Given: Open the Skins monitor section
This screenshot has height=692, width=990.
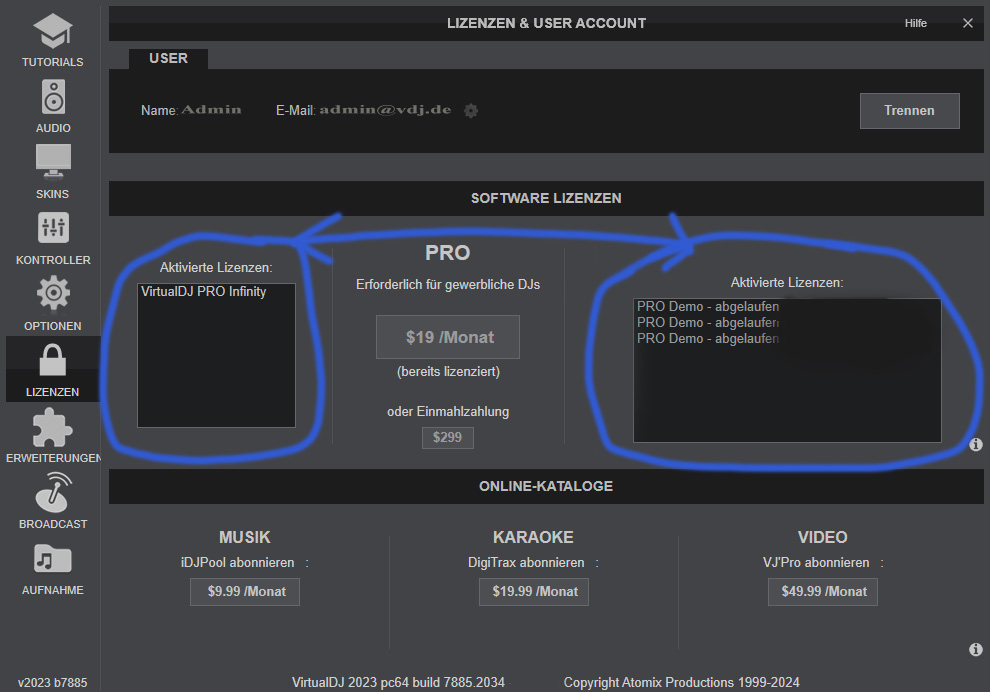Looking at the screenshot, I should 53,172.
